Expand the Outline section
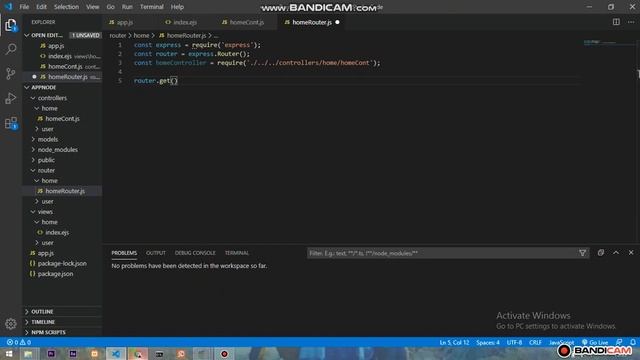The height and width of the screenshot is (360, 640). (42, 312)
